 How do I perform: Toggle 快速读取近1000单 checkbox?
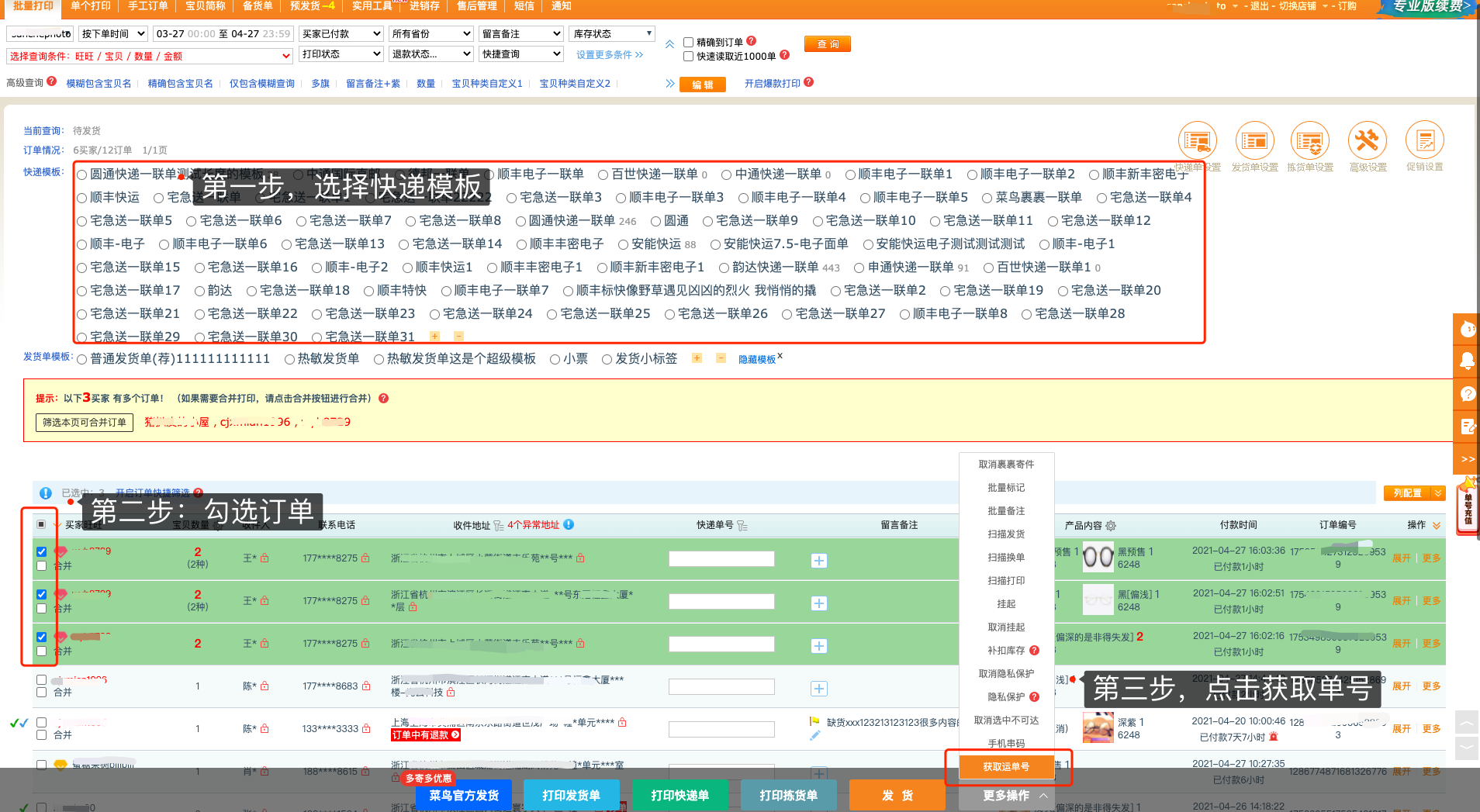[x=688, y=57]
